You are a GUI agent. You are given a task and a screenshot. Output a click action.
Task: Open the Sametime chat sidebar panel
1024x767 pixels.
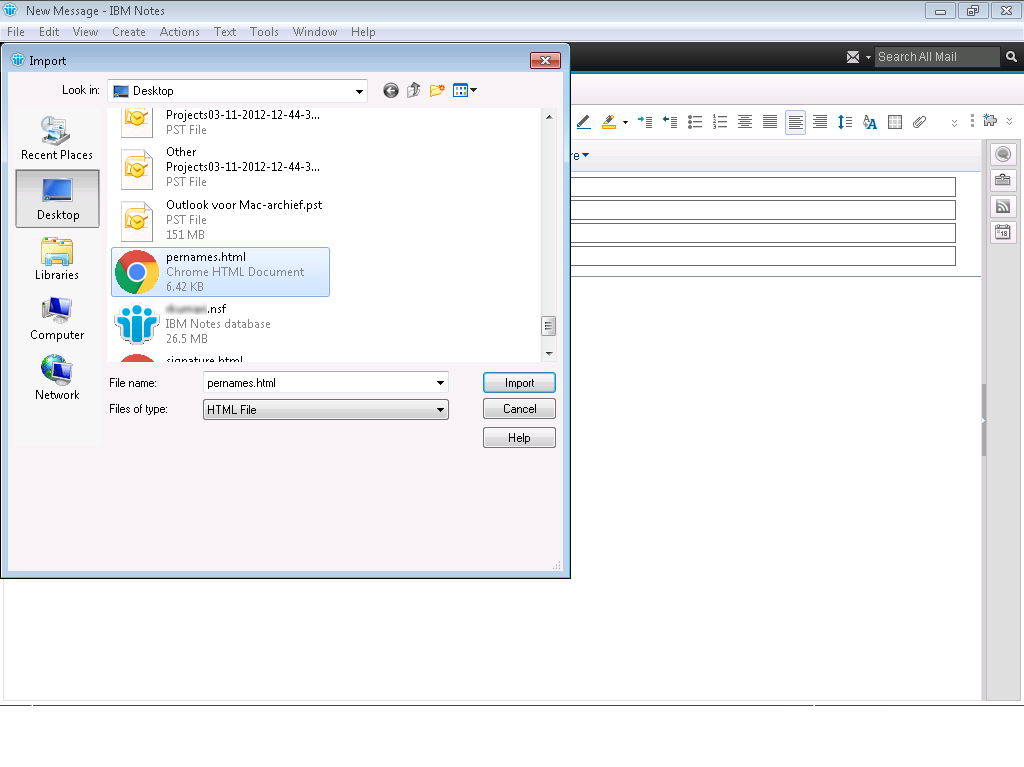click(1003, 154)
